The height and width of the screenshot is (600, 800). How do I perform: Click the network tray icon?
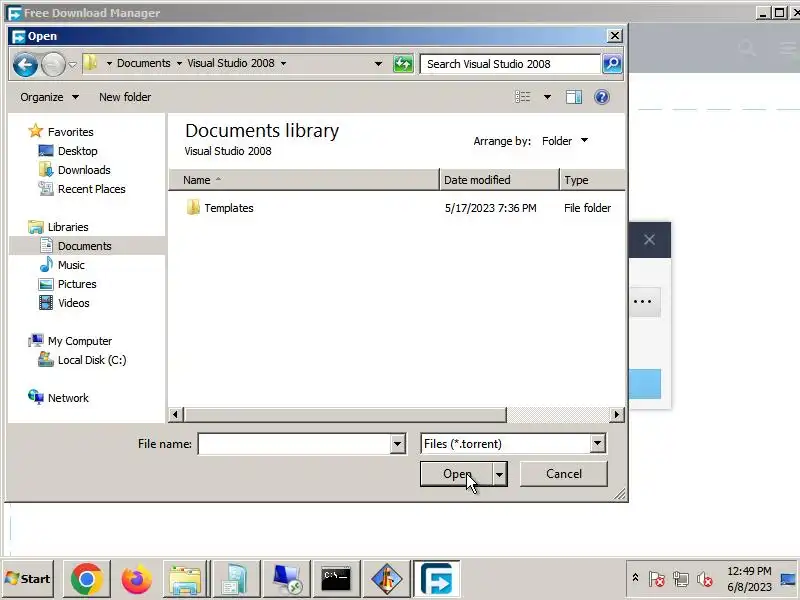680,579
